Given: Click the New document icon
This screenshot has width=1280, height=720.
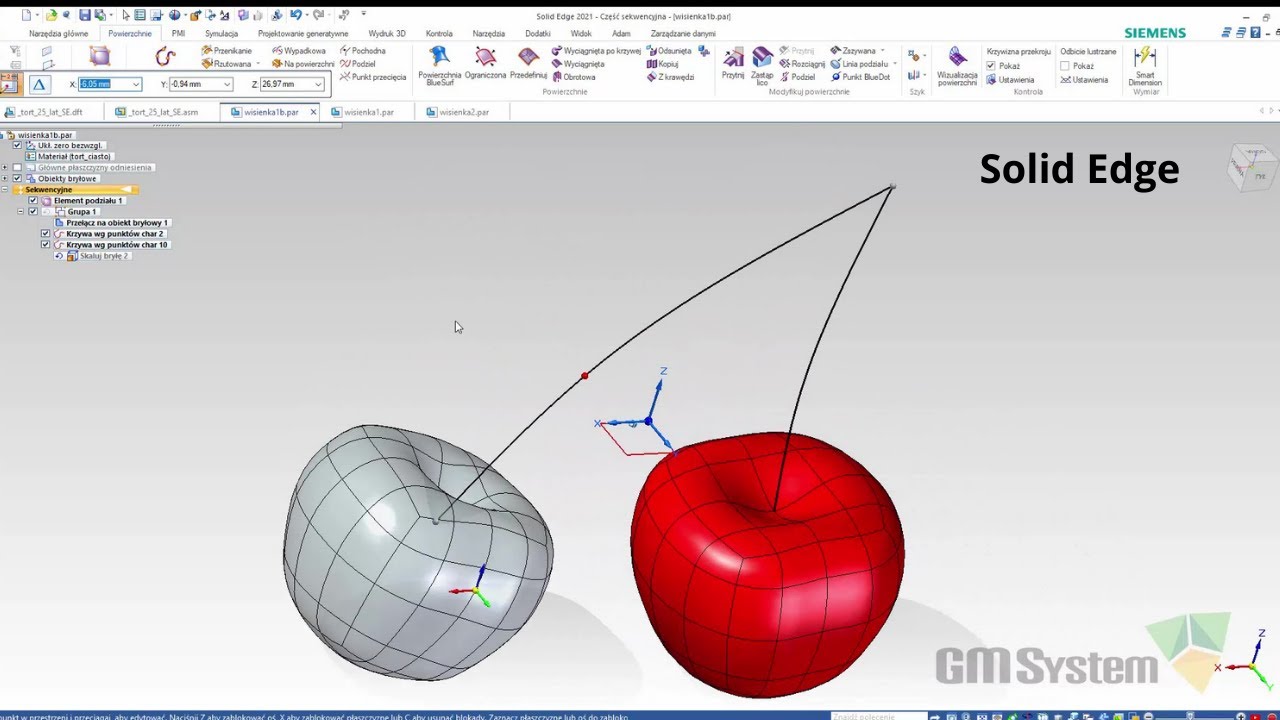Looking at the screenshot, I should click(x=25, y=15).
